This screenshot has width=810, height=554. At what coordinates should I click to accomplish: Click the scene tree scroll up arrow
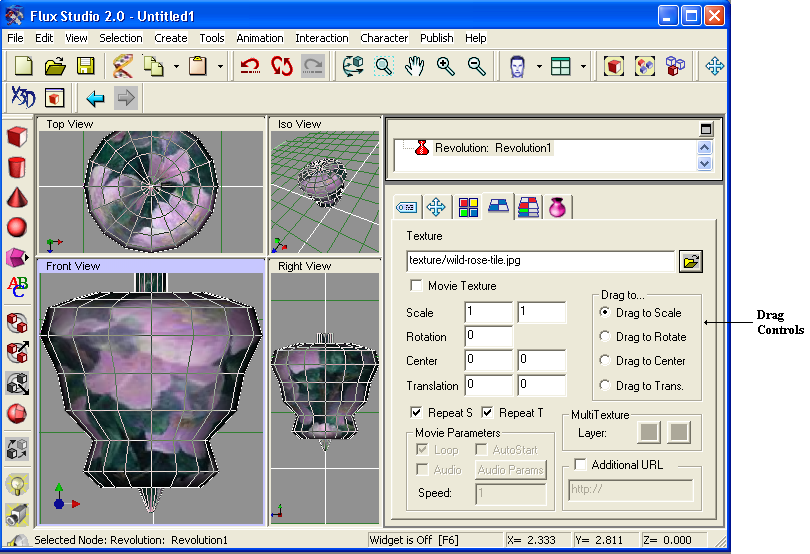coord(705,147)
